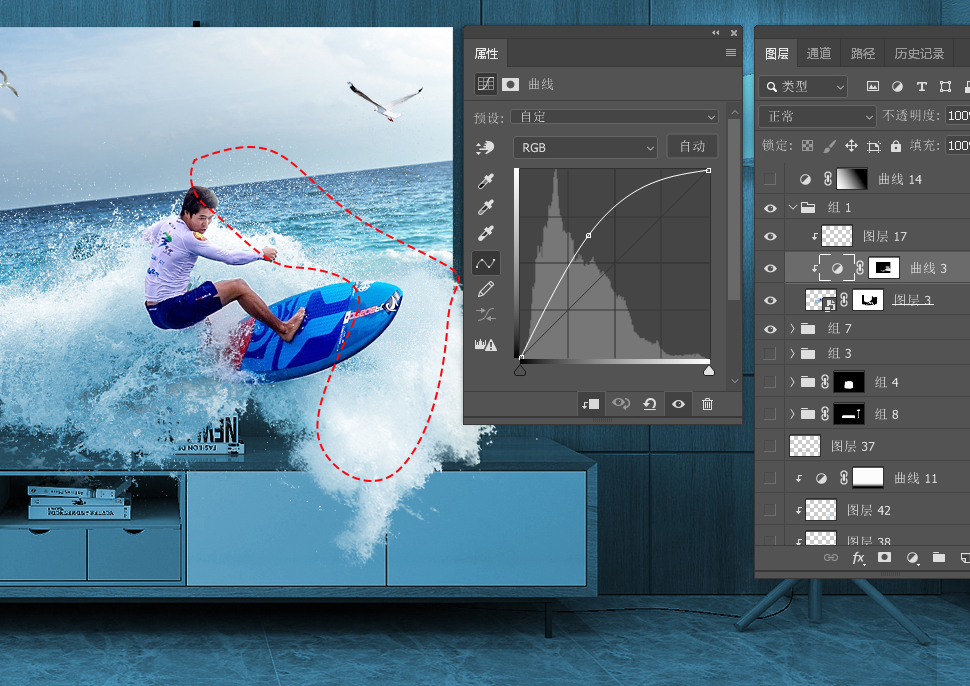The height and width of the screenshot is (686, 970).
Task: Filter layers by pixel layers icon
Action: pos(872,87)
